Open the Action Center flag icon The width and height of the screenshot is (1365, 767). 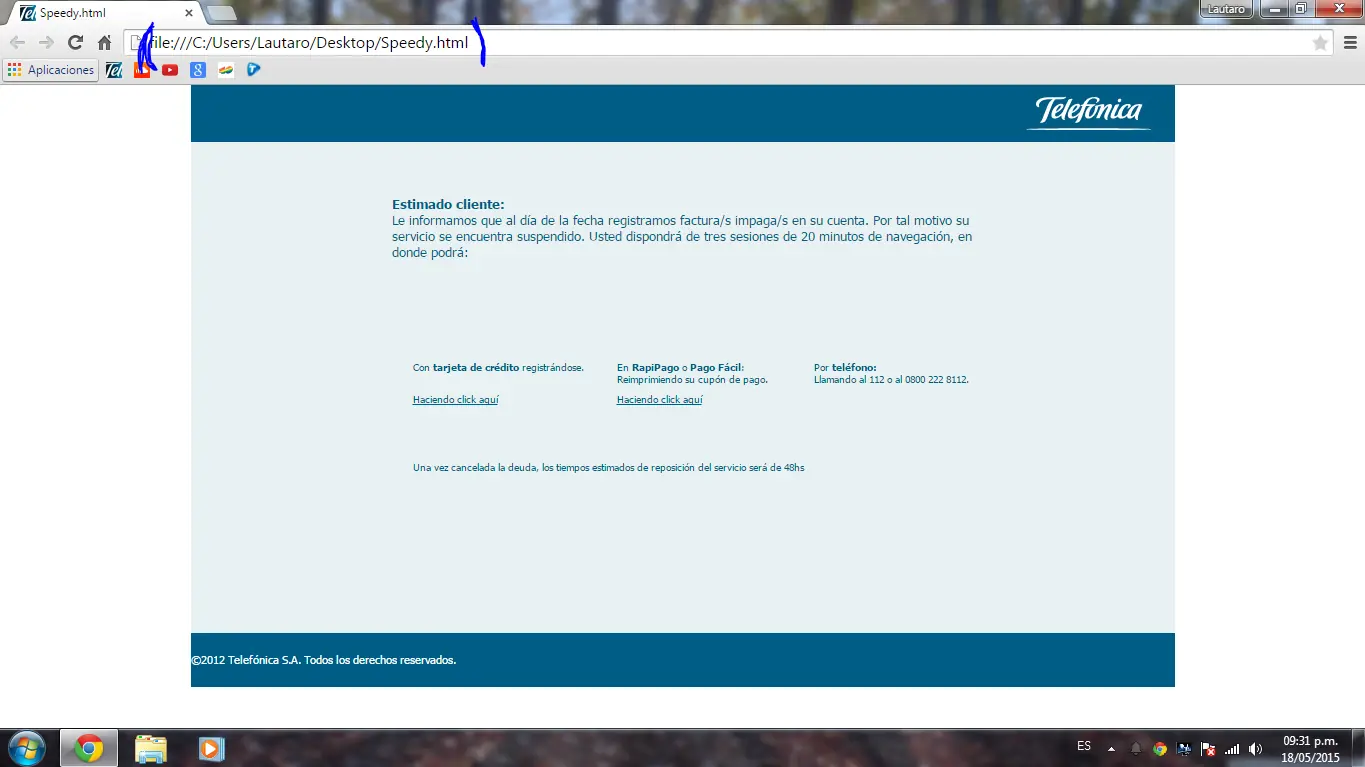pyautogui.click(x=1208, y=748)
